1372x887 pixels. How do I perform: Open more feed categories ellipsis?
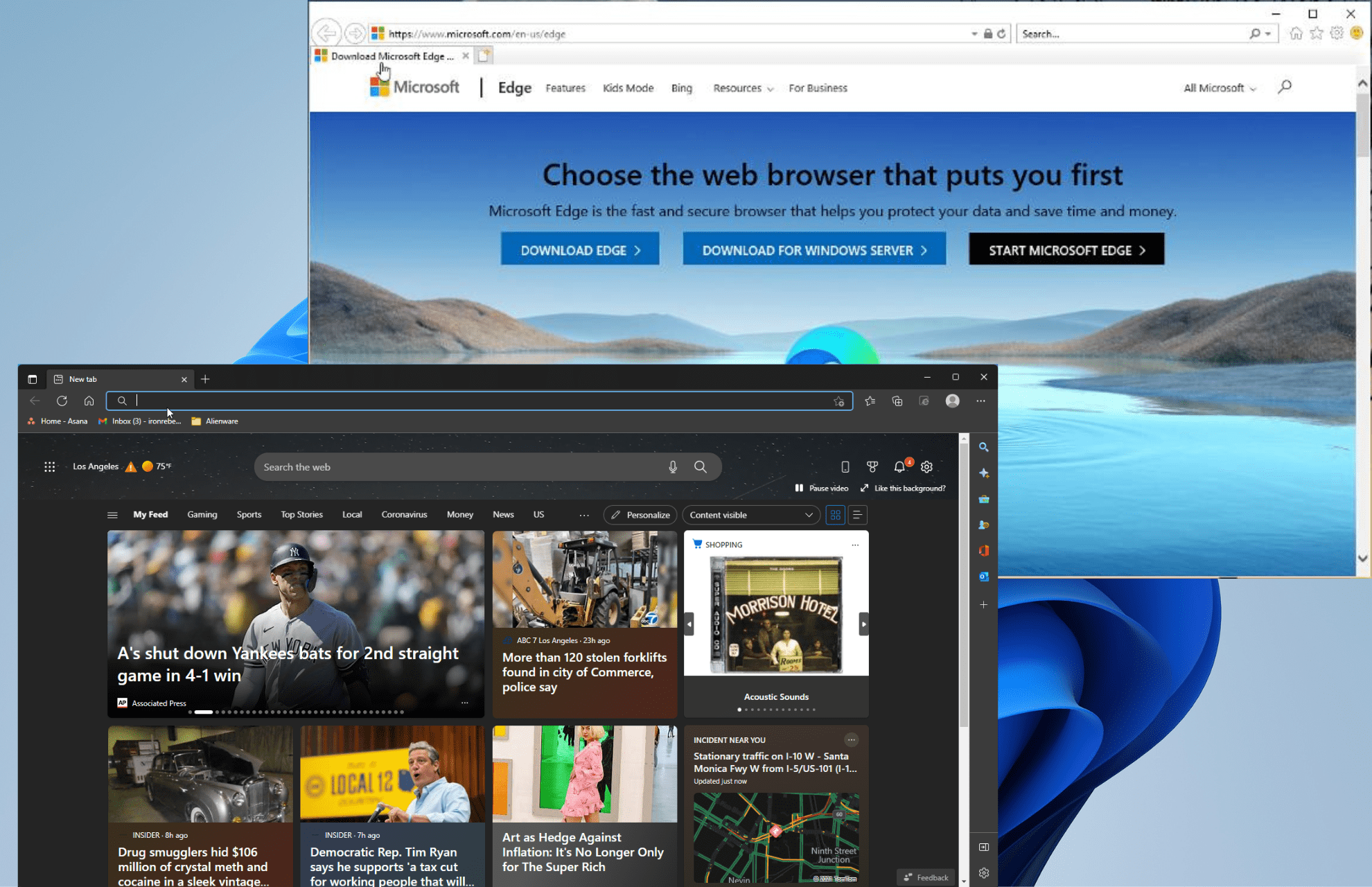pyautogui.click(x=584, y=515)
